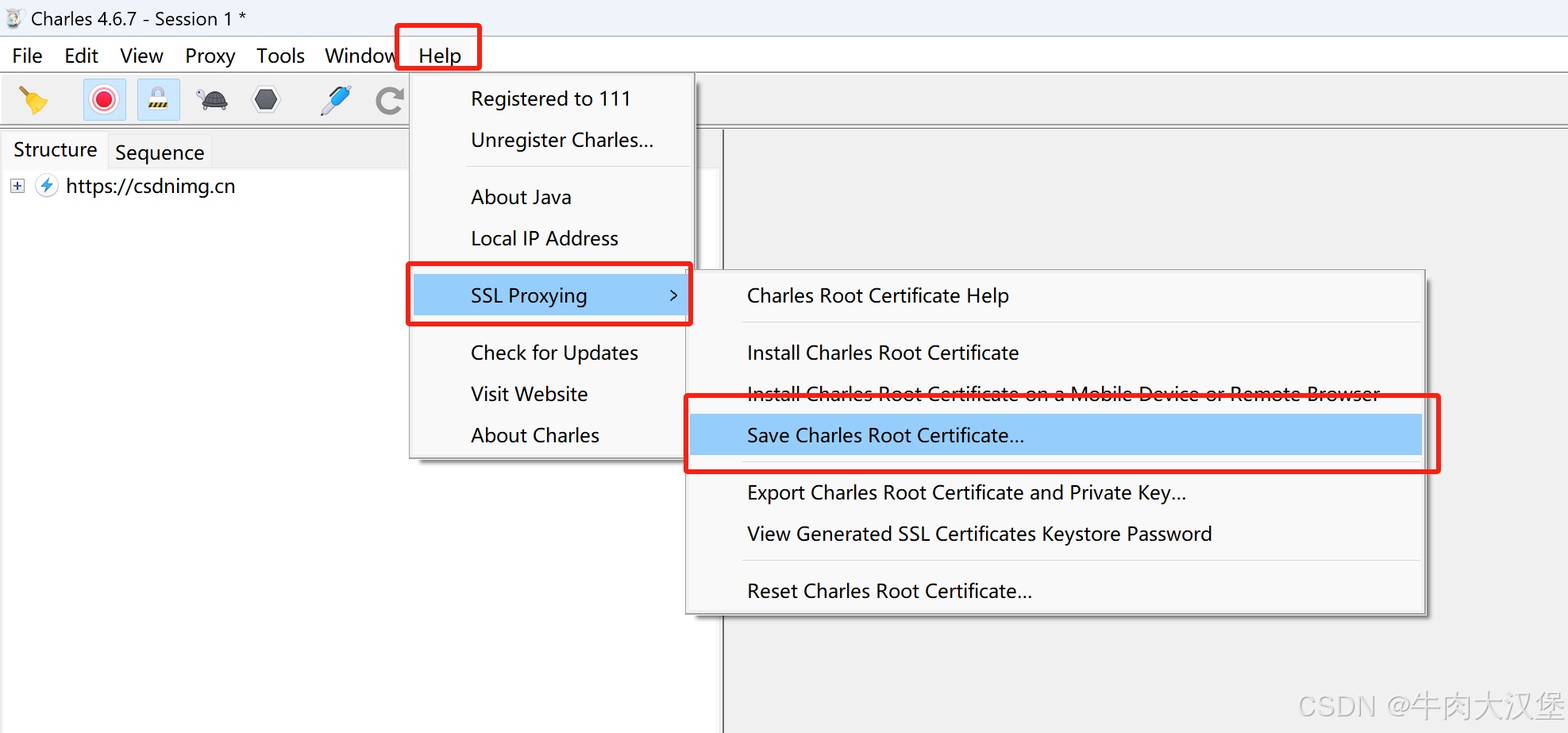Expand SSL Proxying via its arrow
The image size is (1568, 733).
[x=673, y=295]
